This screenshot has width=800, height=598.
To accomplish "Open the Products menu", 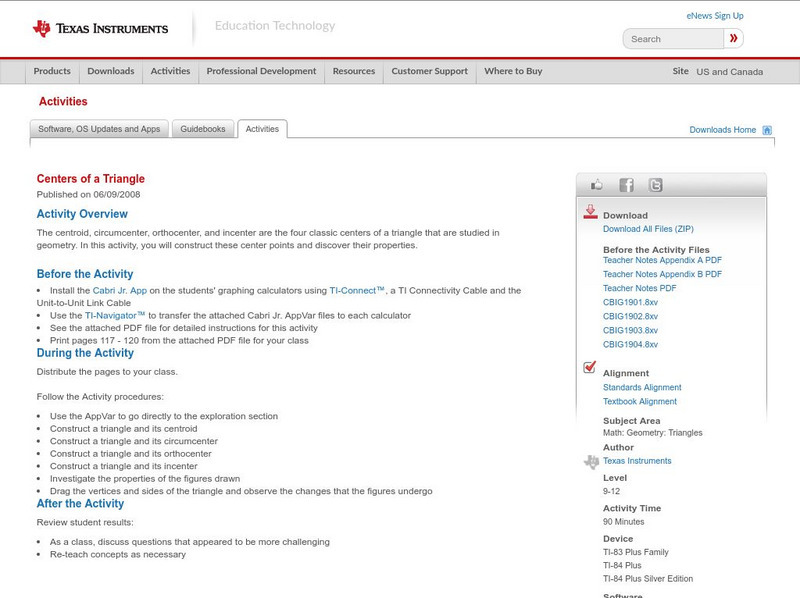I will 52,71.
